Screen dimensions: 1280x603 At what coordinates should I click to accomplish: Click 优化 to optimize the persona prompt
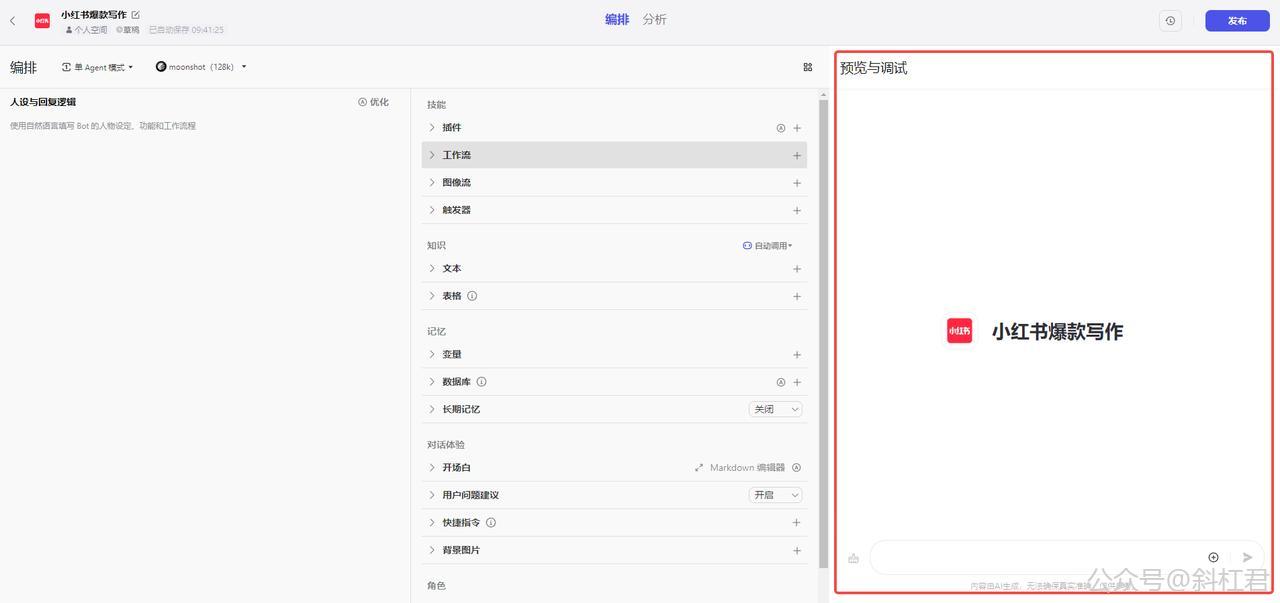pyautogui.click(x=374, y=102)
